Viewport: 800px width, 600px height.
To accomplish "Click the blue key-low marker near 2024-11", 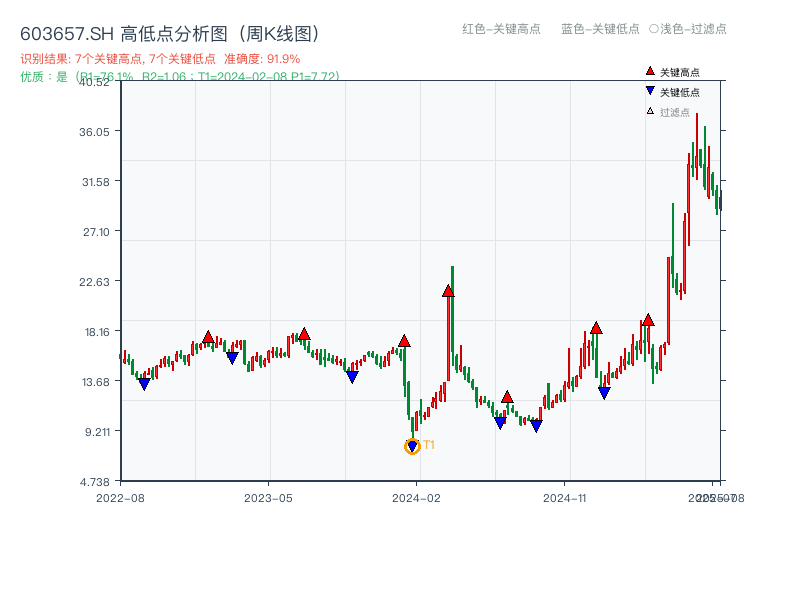I will pos(602,391).
